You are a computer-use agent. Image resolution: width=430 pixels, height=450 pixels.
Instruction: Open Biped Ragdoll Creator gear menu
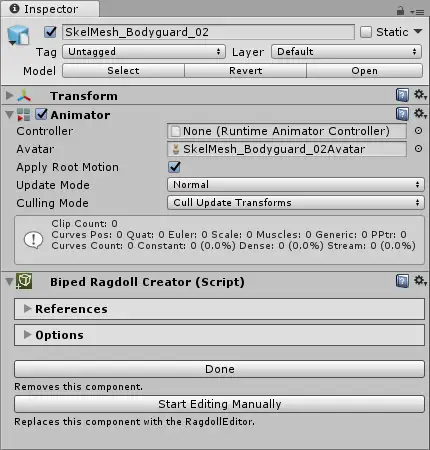(420, 281)
